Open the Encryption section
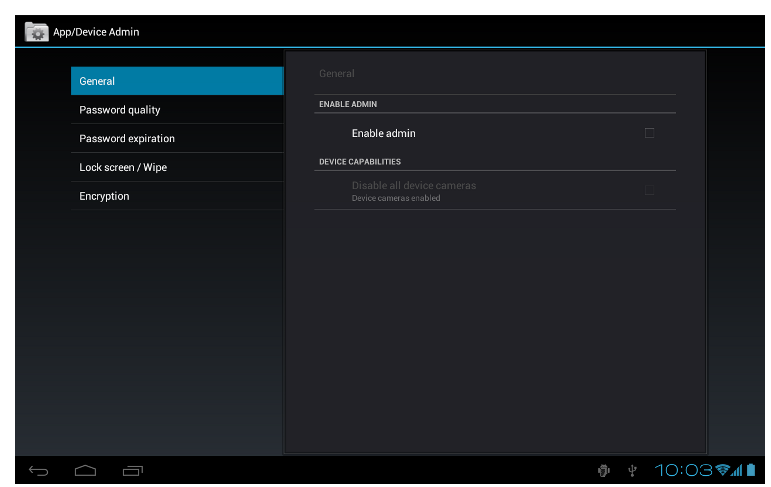Screen dimensions: 771x487 [x=177, y=196]
